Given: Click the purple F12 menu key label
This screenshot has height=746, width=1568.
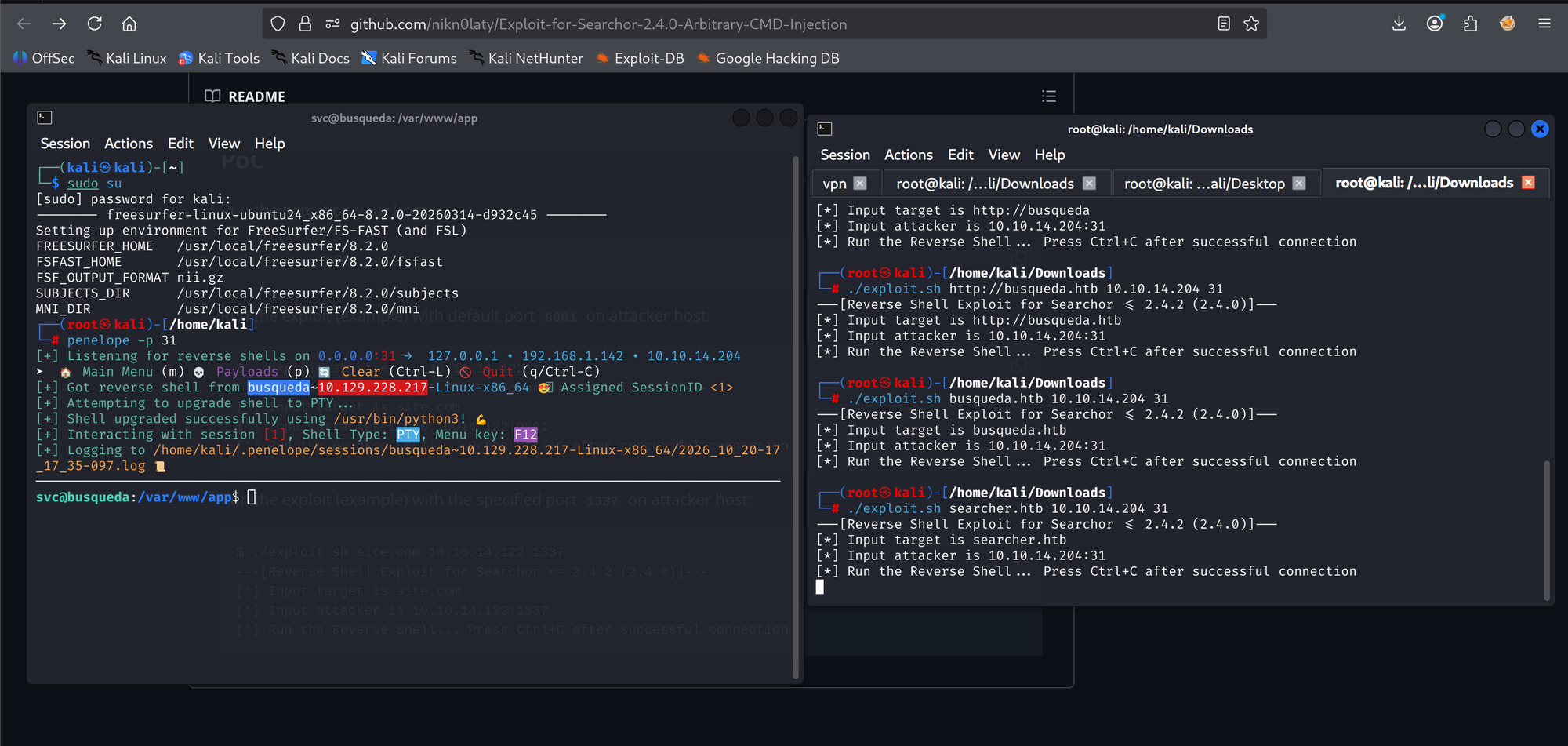Looking at the screenshot, I should tap(525, 435).
